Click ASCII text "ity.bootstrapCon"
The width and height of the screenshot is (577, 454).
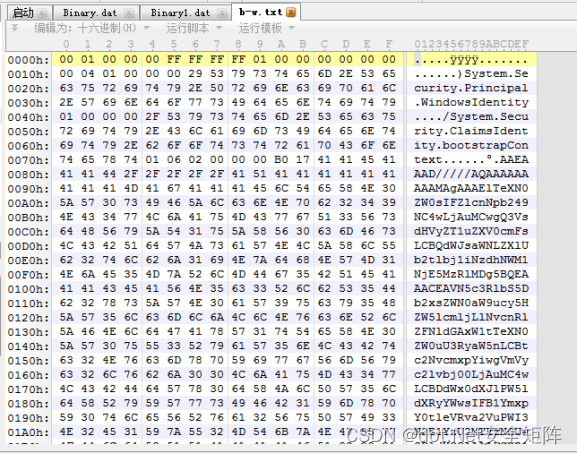[x=471, y=145]
